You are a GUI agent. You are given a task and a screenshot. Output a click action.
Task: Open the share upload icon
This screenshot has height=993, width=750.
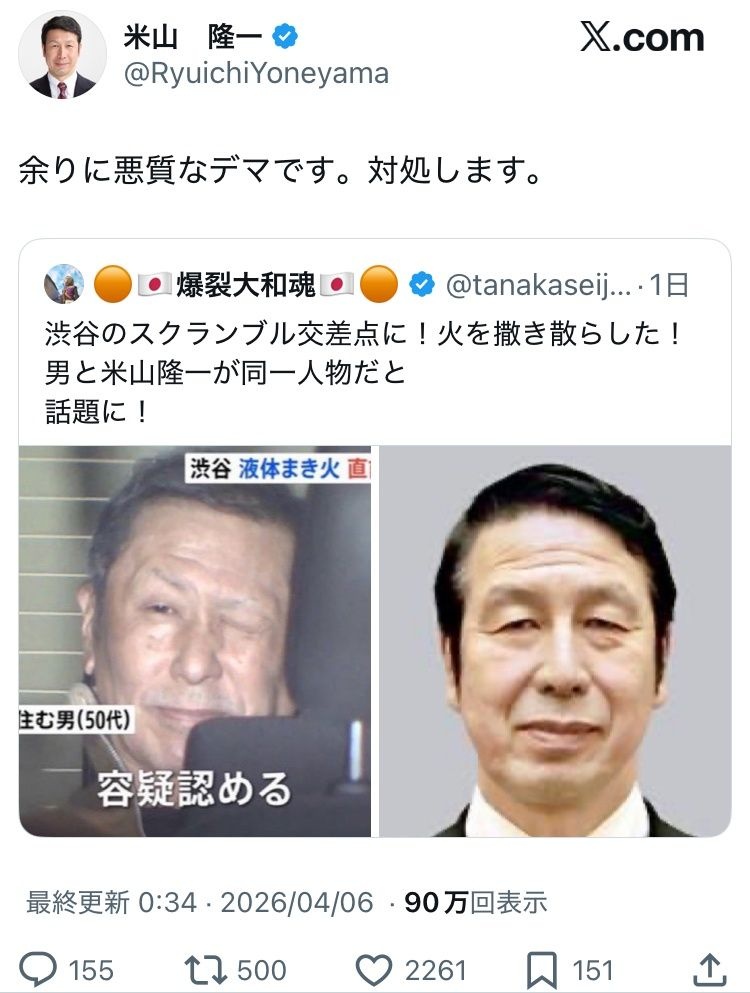710,970
